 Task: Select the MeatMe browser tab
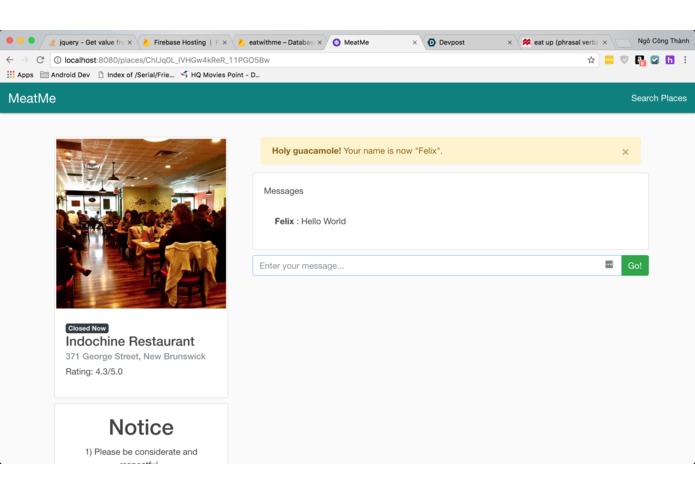374,43
